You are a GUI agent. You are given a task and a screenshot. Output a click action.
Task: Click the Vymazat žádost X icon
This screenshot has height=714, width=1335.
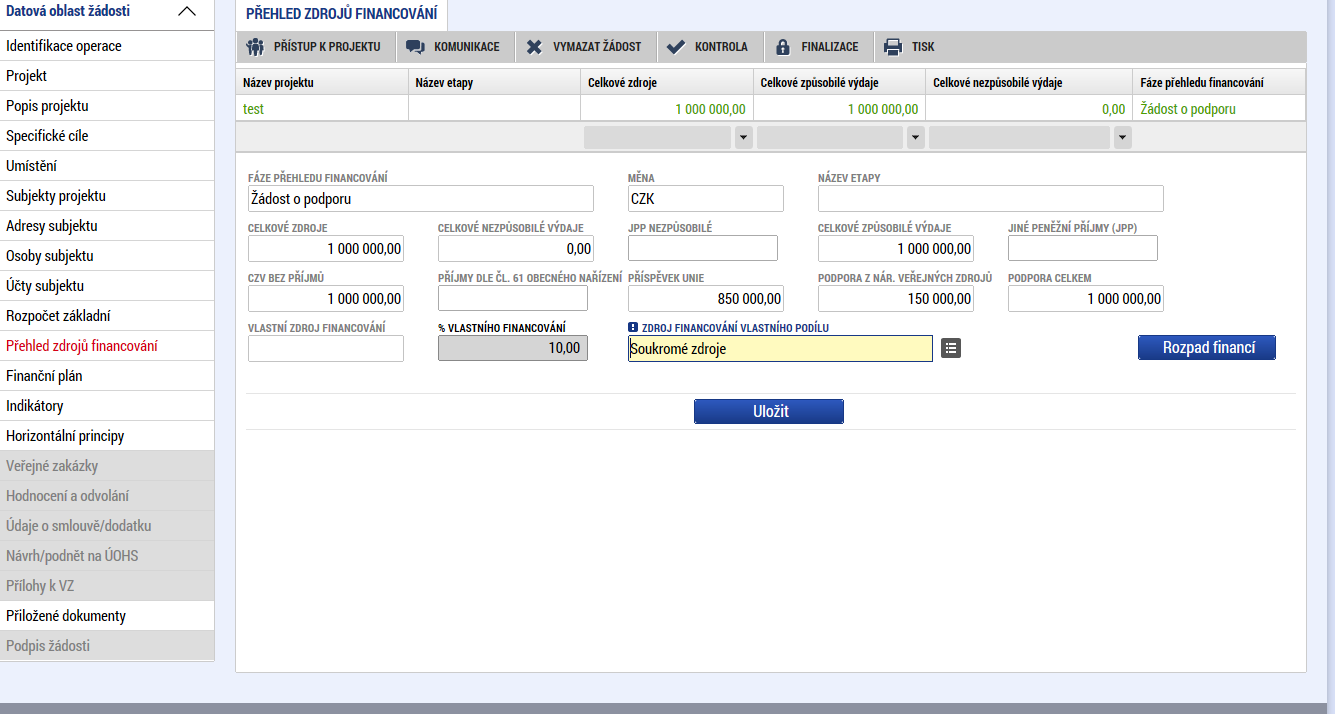tap(535, 47)
